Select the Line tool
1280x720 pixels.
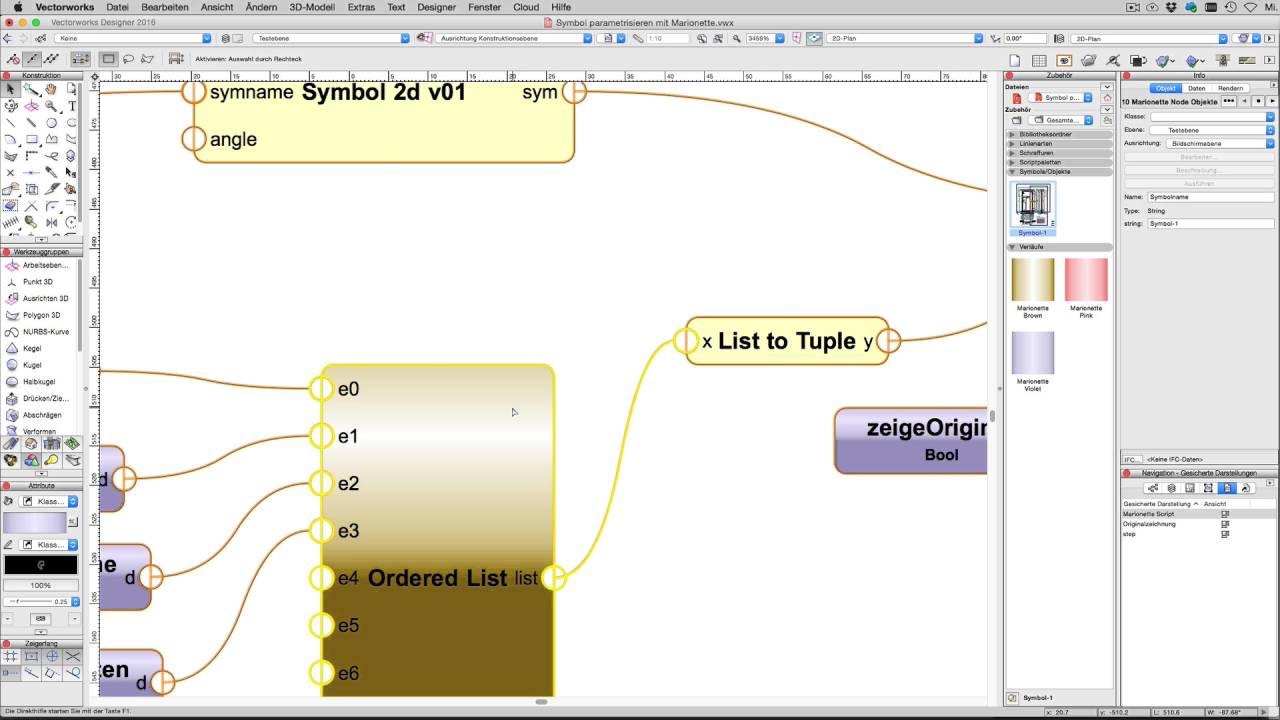point(10,123)
